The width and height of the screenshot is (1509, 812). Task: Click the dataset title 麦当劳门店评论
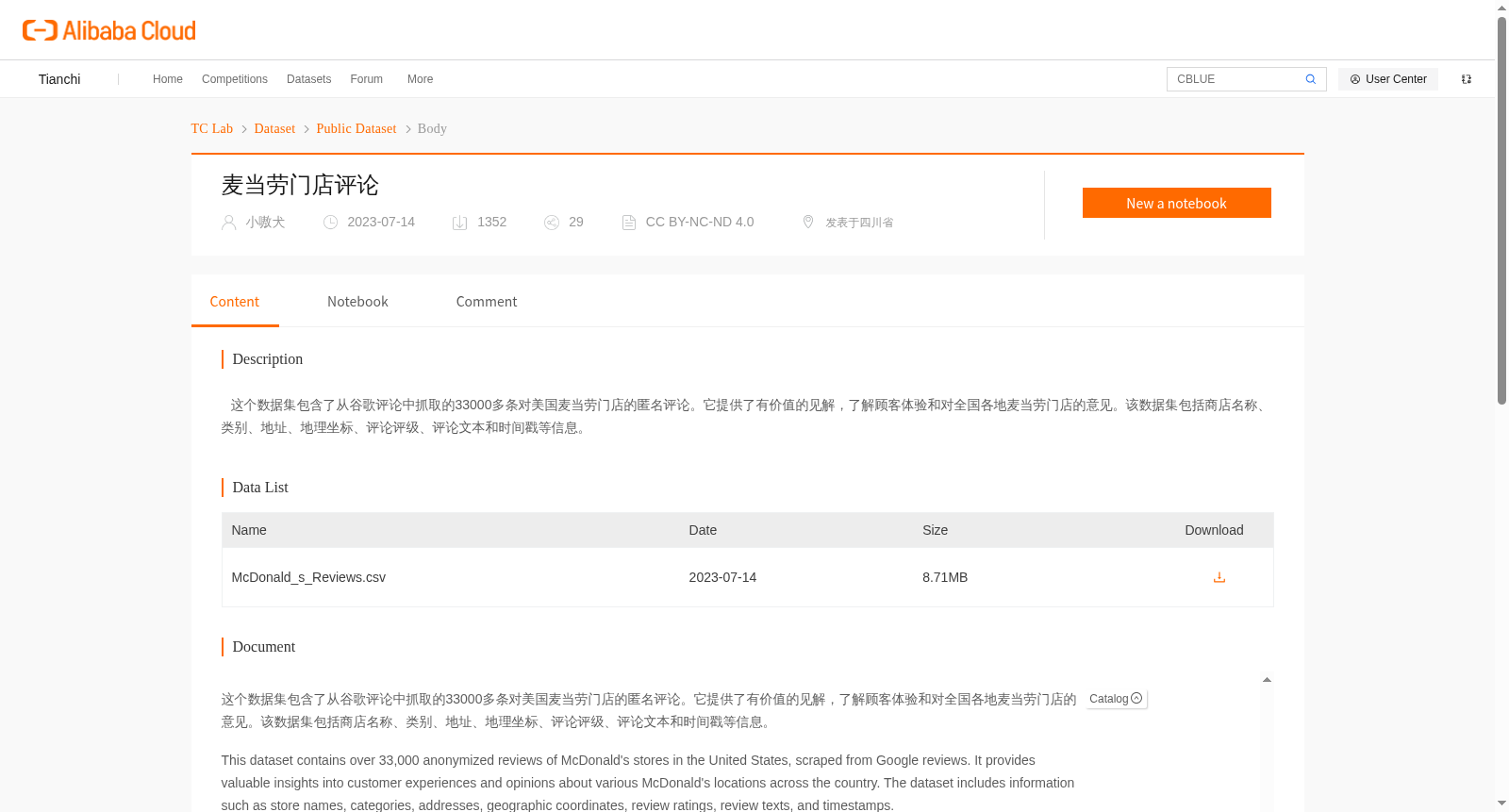tap(300, 185)
